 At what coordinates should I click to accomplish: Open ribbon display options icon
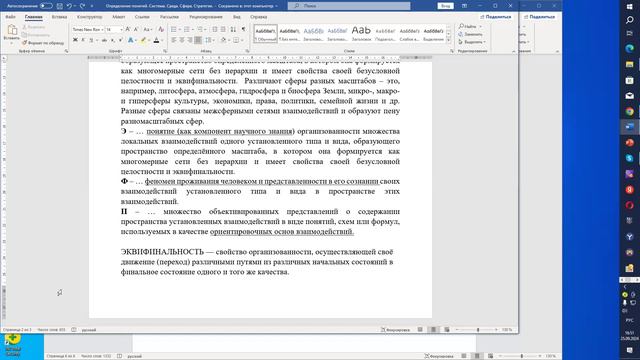pyautogui.click(x=464, y=6)
